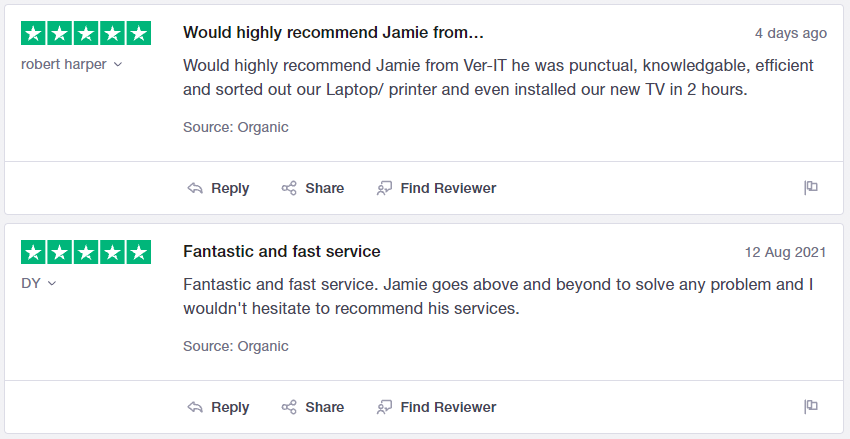The image size is (850, 439).
Task: Flag robert harper's review
Action: tap(811, 188)
